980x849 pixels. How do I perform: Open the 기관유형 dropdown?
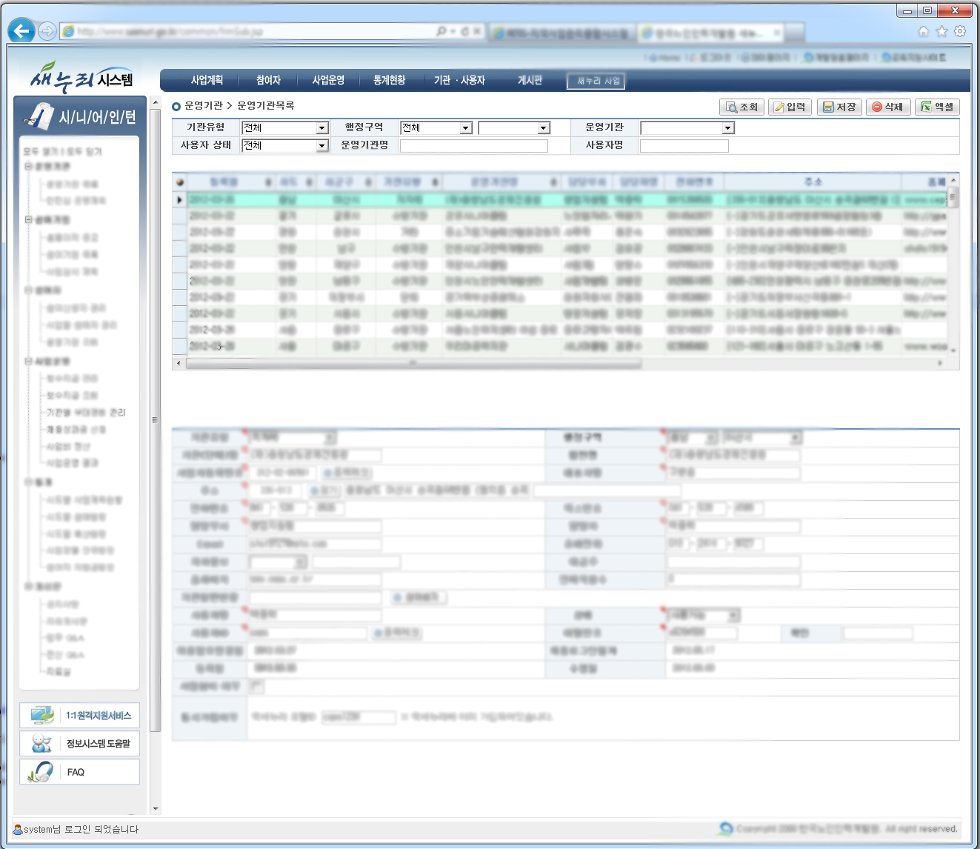point(285,128)
